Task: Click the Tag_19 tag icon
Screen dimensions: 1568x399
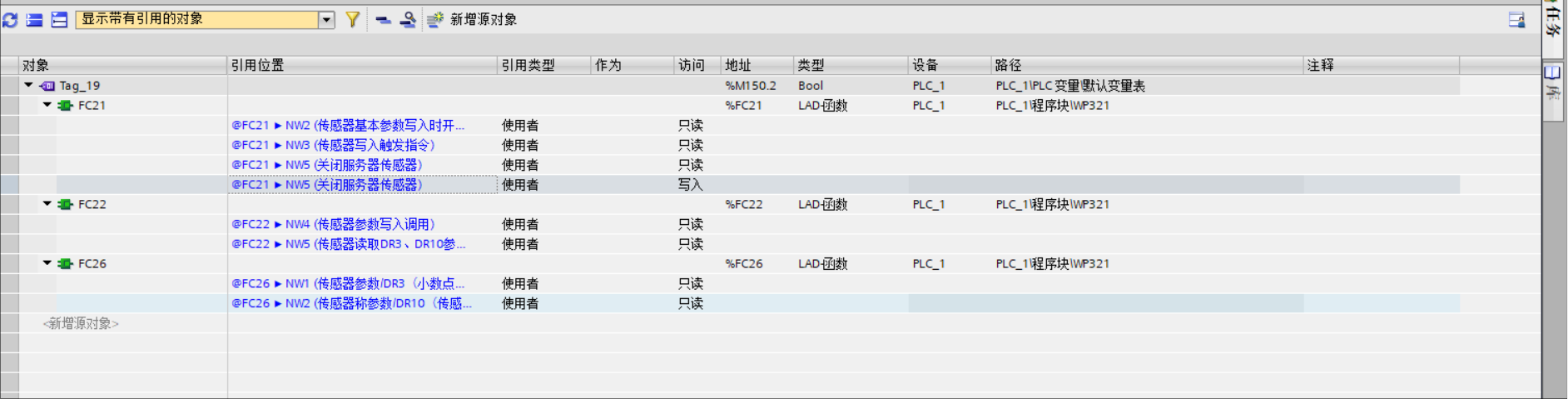Action: 48,86
